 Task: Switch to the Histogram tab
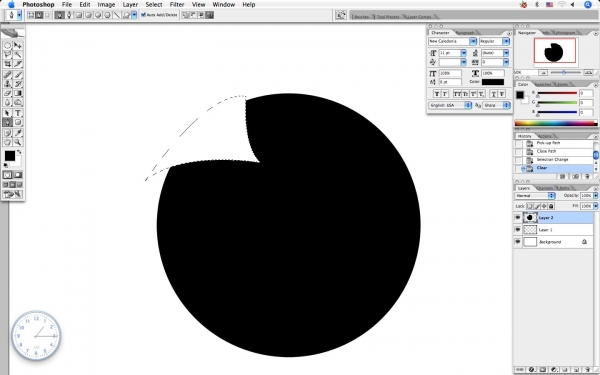(565, 33)
